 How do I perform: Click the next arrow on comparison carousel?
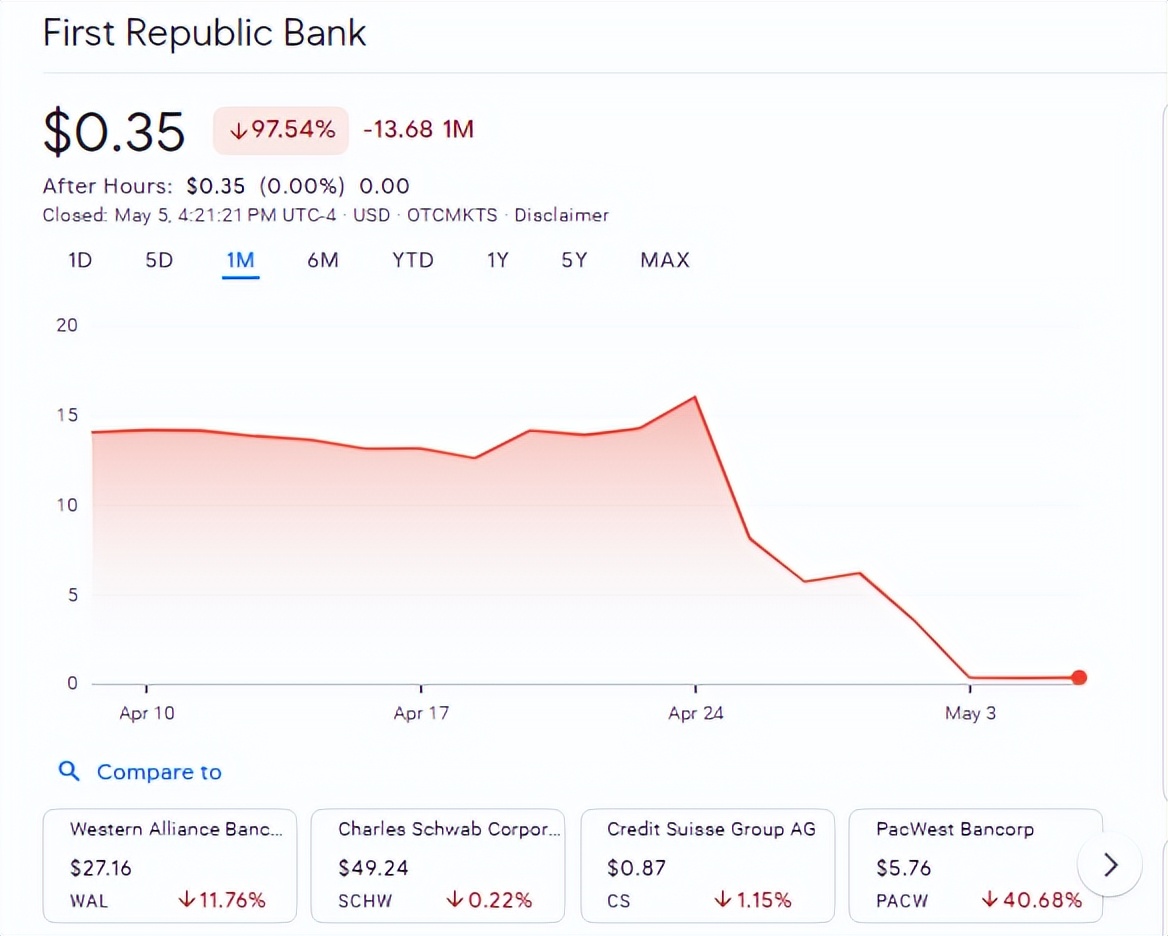tap(1109, 865)
